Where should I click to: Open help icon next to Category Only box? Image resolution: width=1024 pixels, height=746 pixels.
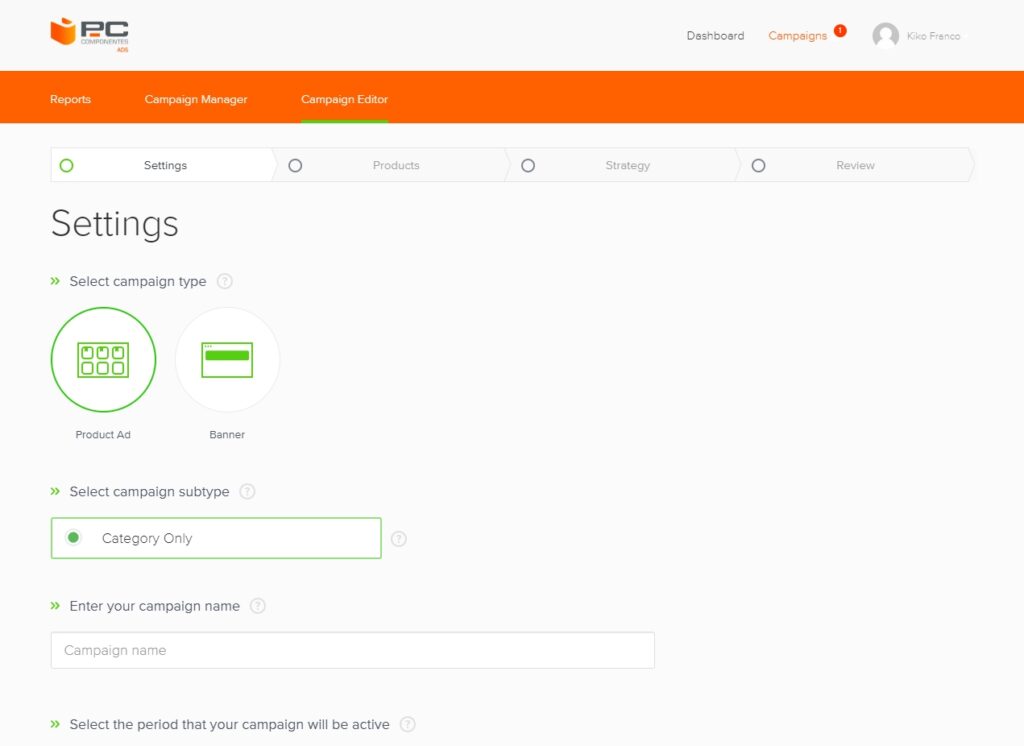[x=399, y=539]
